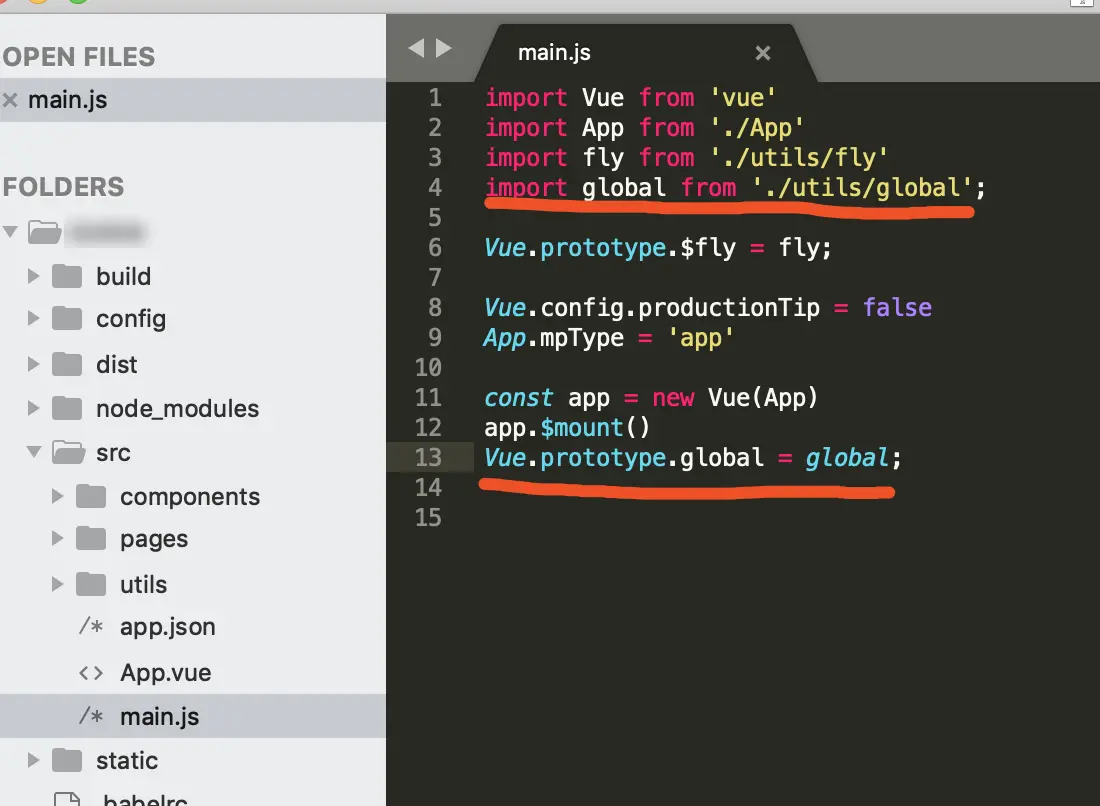
Task: Close the main.js editor tab
Action: [763, 53]
